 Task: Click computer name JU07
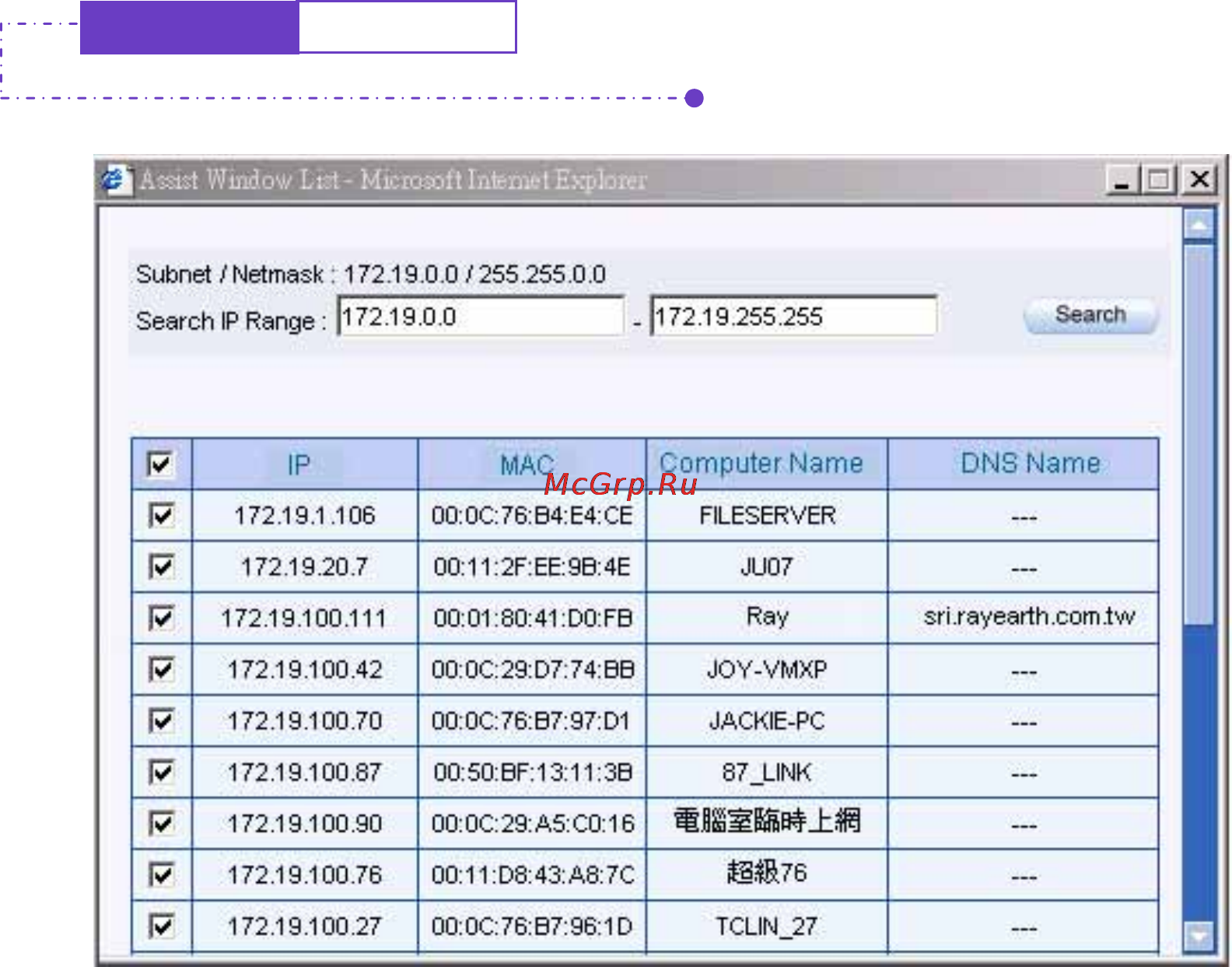coord(767,567)
